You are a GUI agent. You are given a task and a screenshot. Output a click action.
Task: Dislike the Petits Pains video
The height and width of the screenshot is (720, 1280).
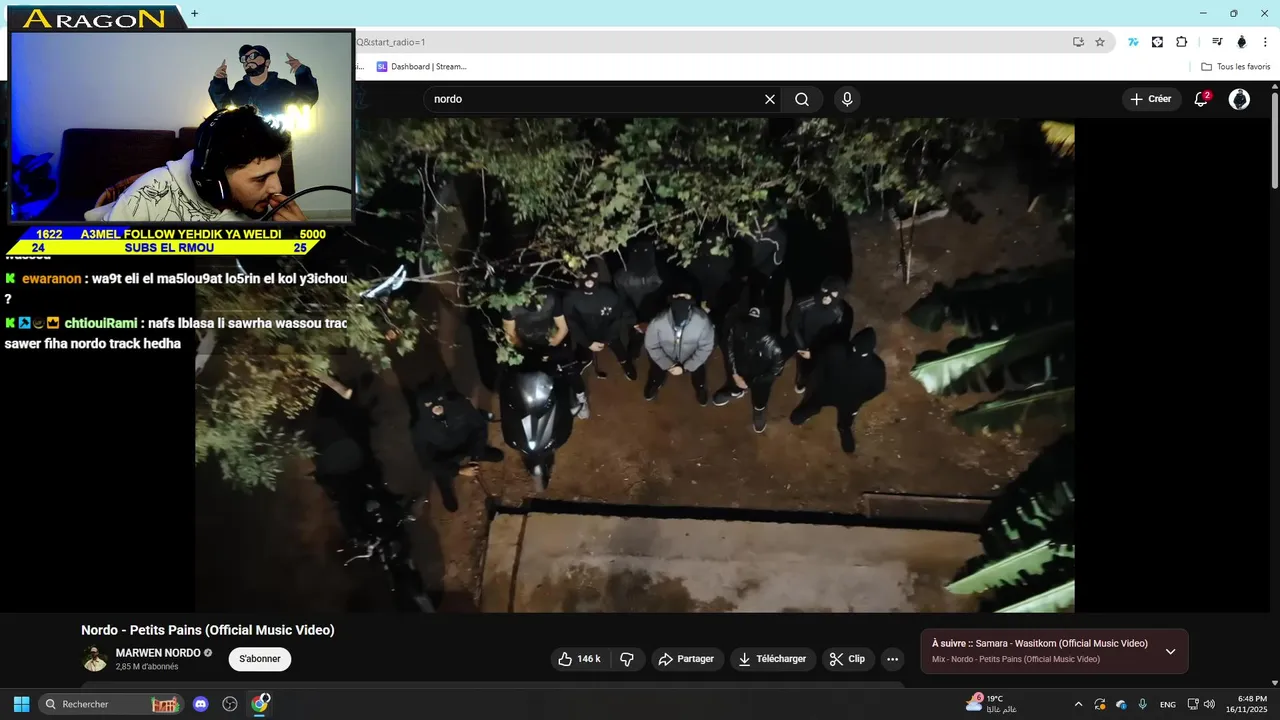tap(627, 659)
